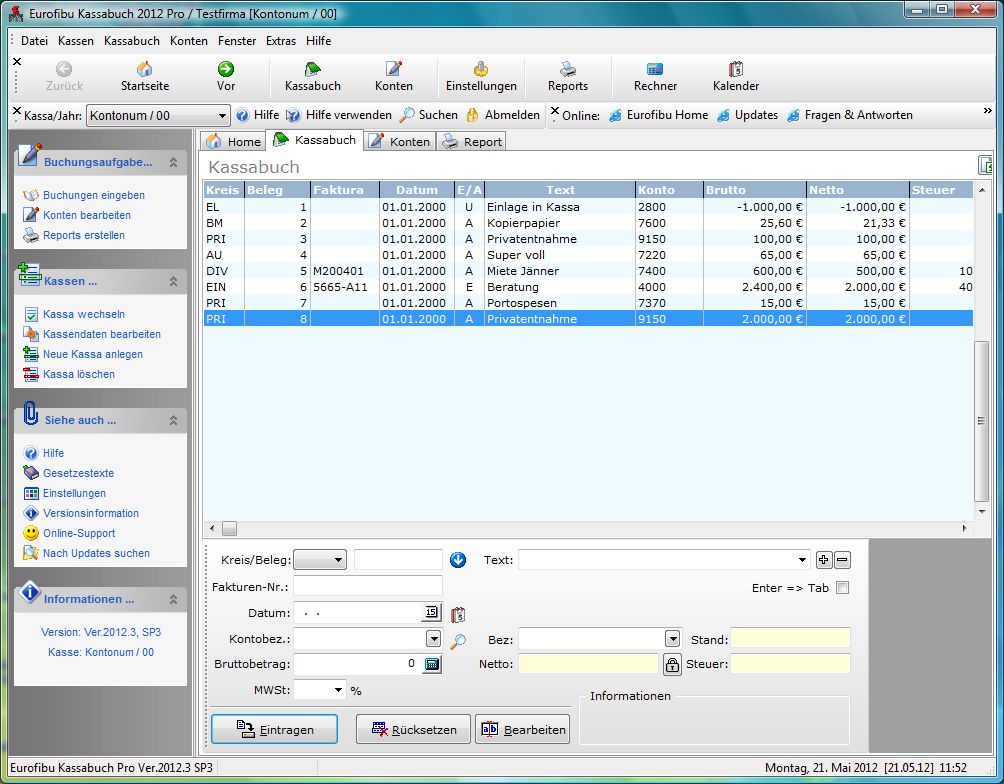
Task: Click Kassa löschen sidebar link
Action: coord(79,374)
